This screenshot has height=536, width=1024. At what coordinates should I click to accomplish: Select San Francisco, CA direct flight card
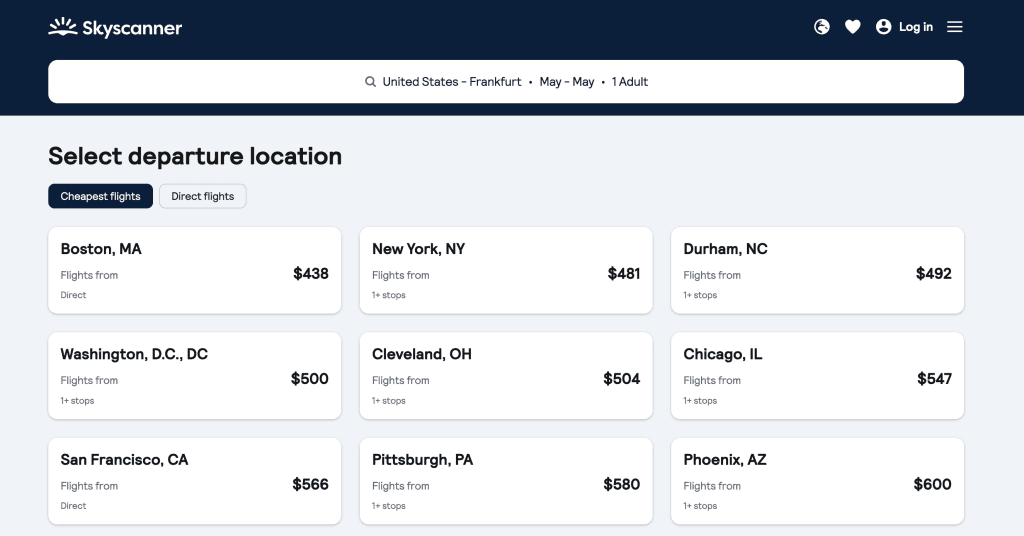195,481
